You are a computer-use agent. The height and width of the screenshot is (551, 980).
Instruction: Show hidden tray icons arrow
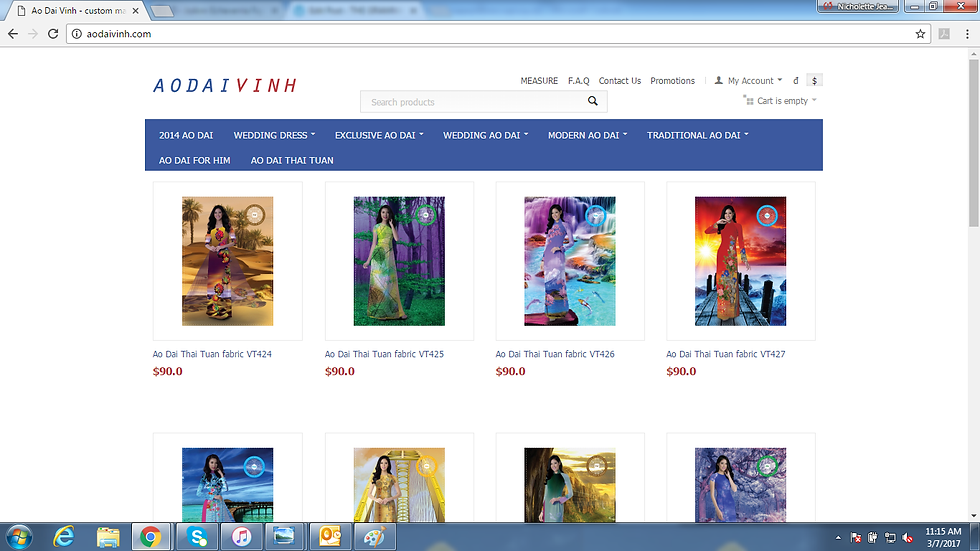[x=838, y=537]
